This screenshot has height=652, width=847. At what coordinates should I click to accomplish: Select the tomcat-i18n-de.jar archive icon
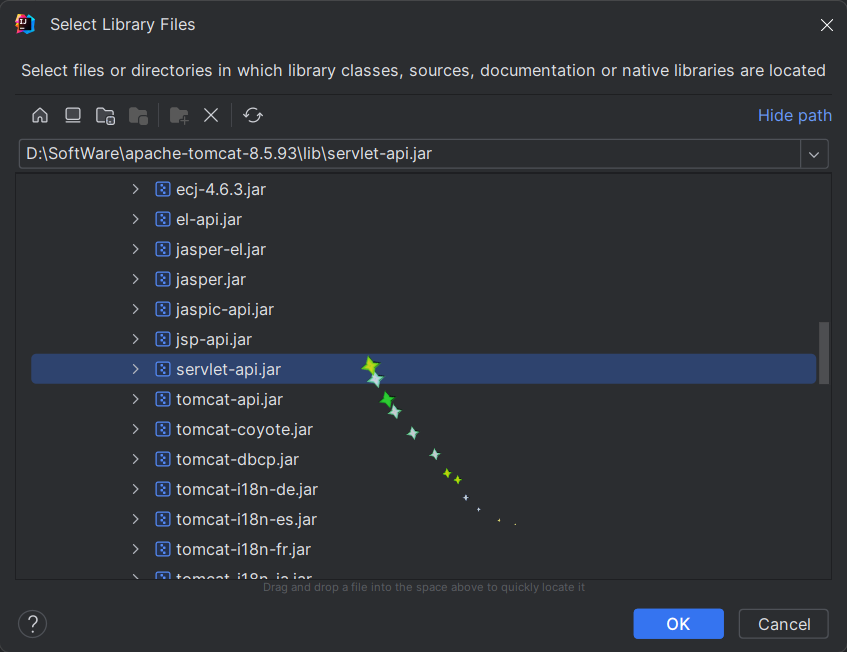[163, 489]
